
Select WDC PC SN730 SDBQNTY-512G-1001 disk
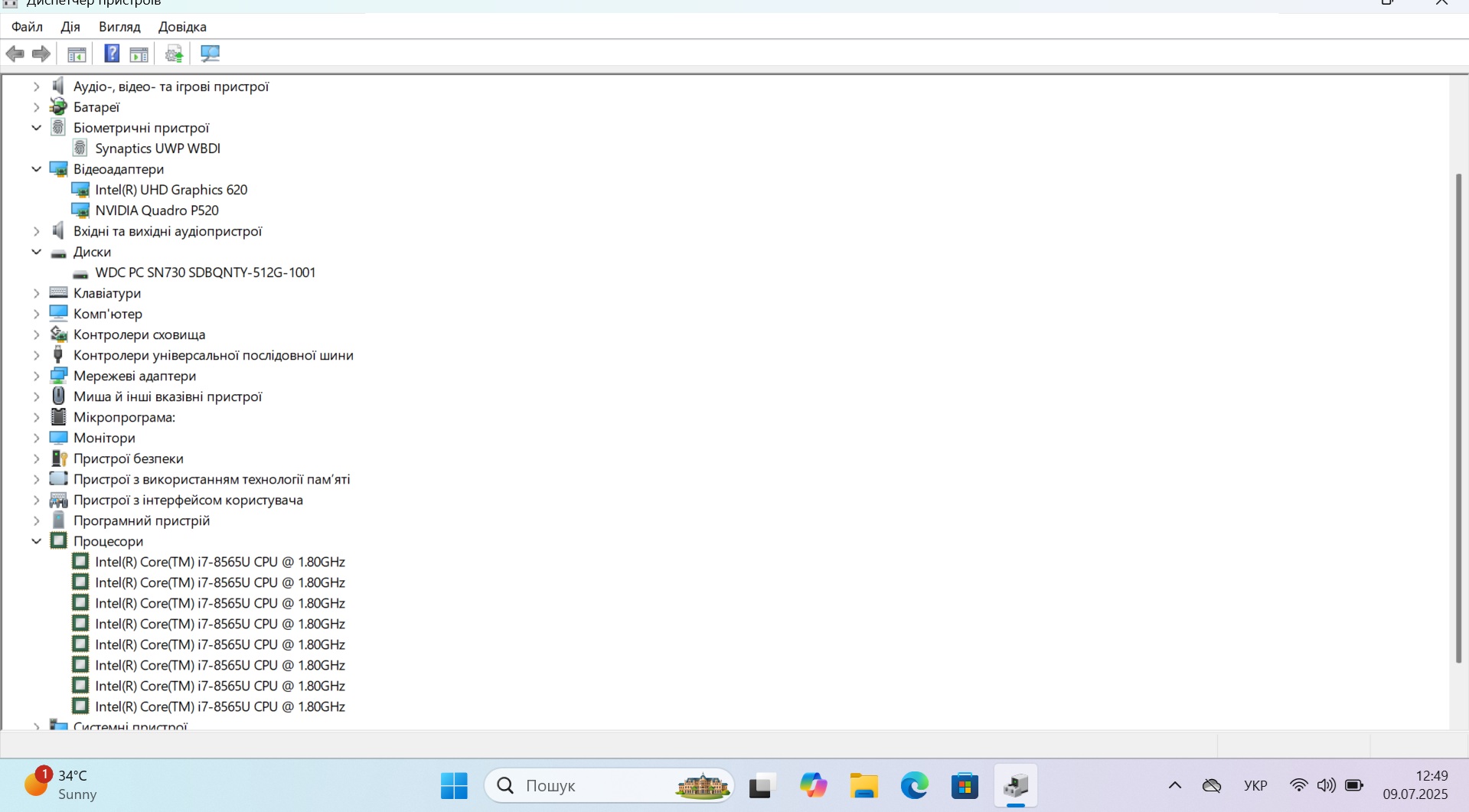[x=205, y=272]
